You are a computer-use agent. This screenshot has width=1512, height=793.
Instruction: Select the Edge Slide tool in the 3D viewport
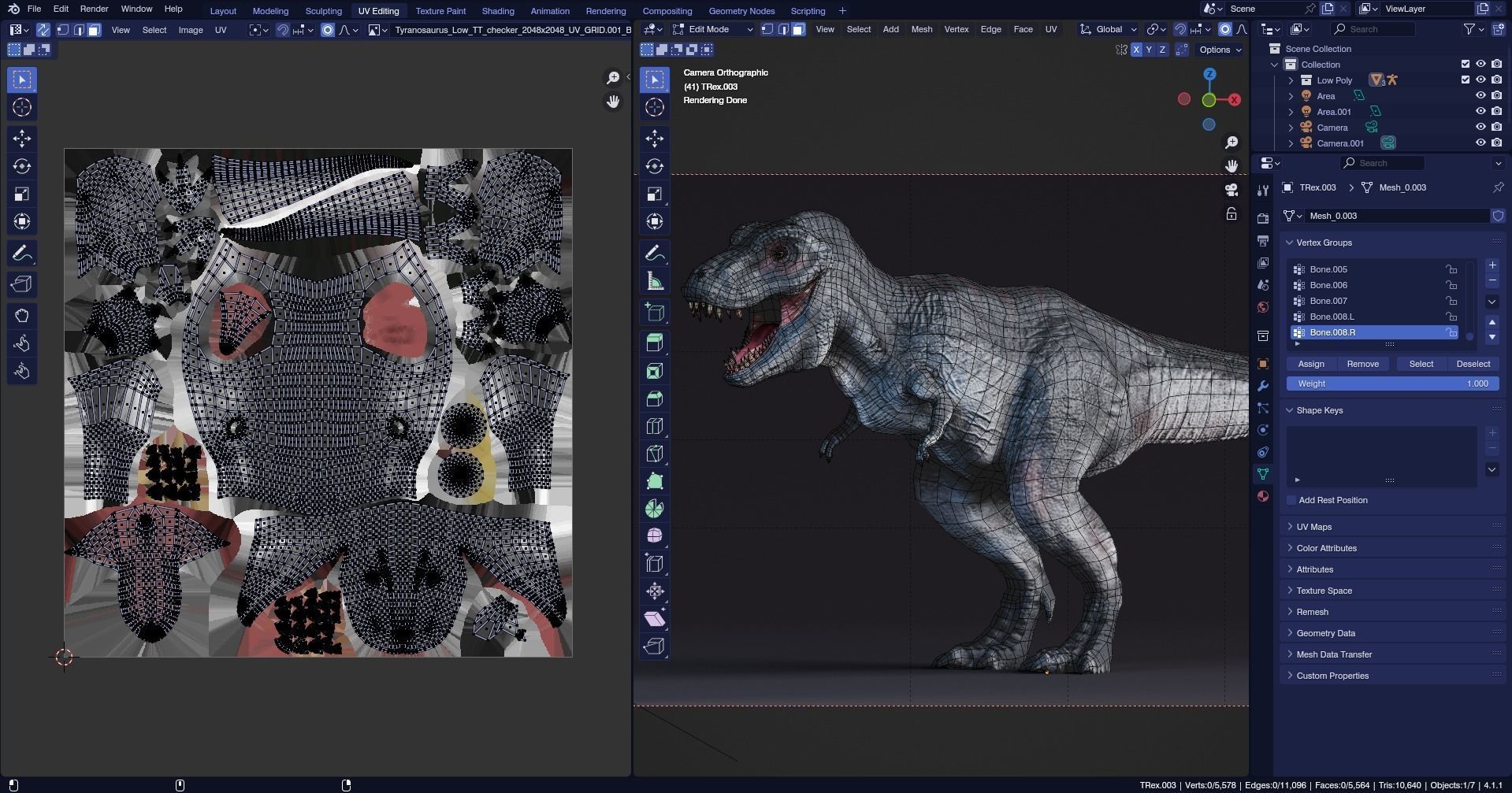click(655, 564)
